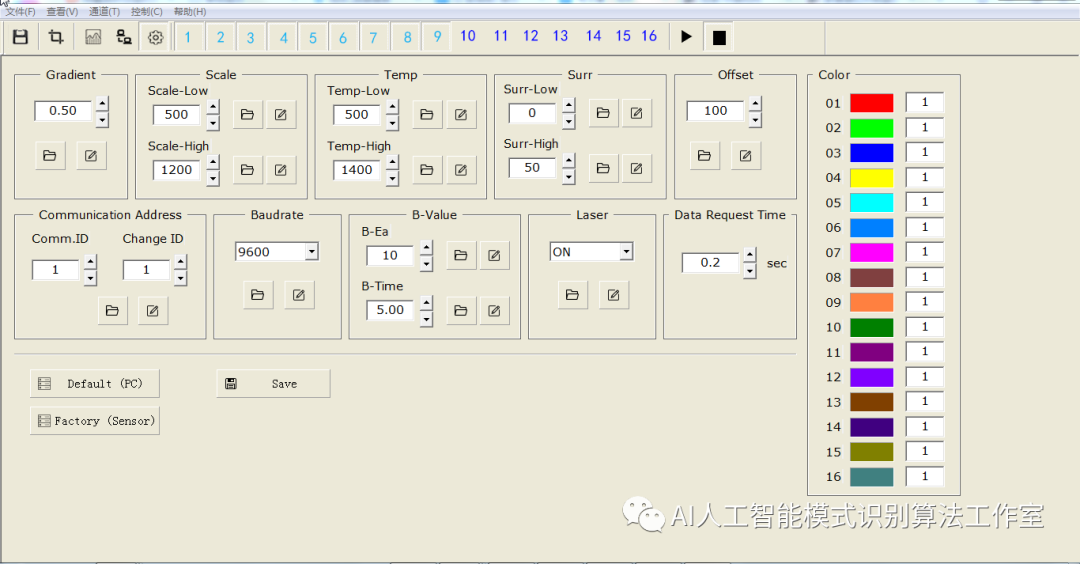Open the settings gear icon
This screenshot has width=1080, height=564.
pyautogui.click(x=156, y=37)
